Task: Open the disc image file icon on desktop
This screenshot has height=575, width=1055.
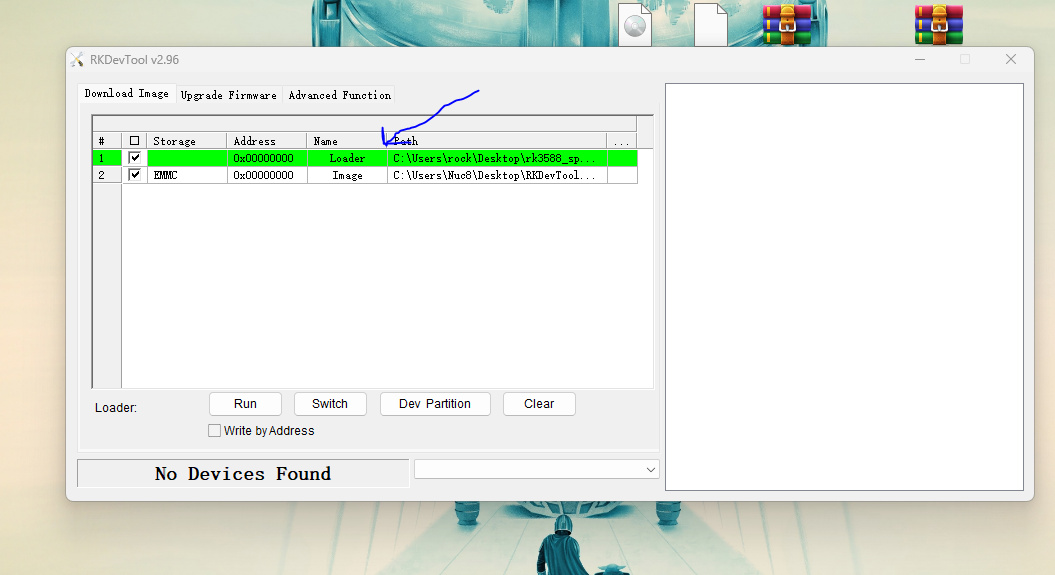Action: tap(634, 25)
